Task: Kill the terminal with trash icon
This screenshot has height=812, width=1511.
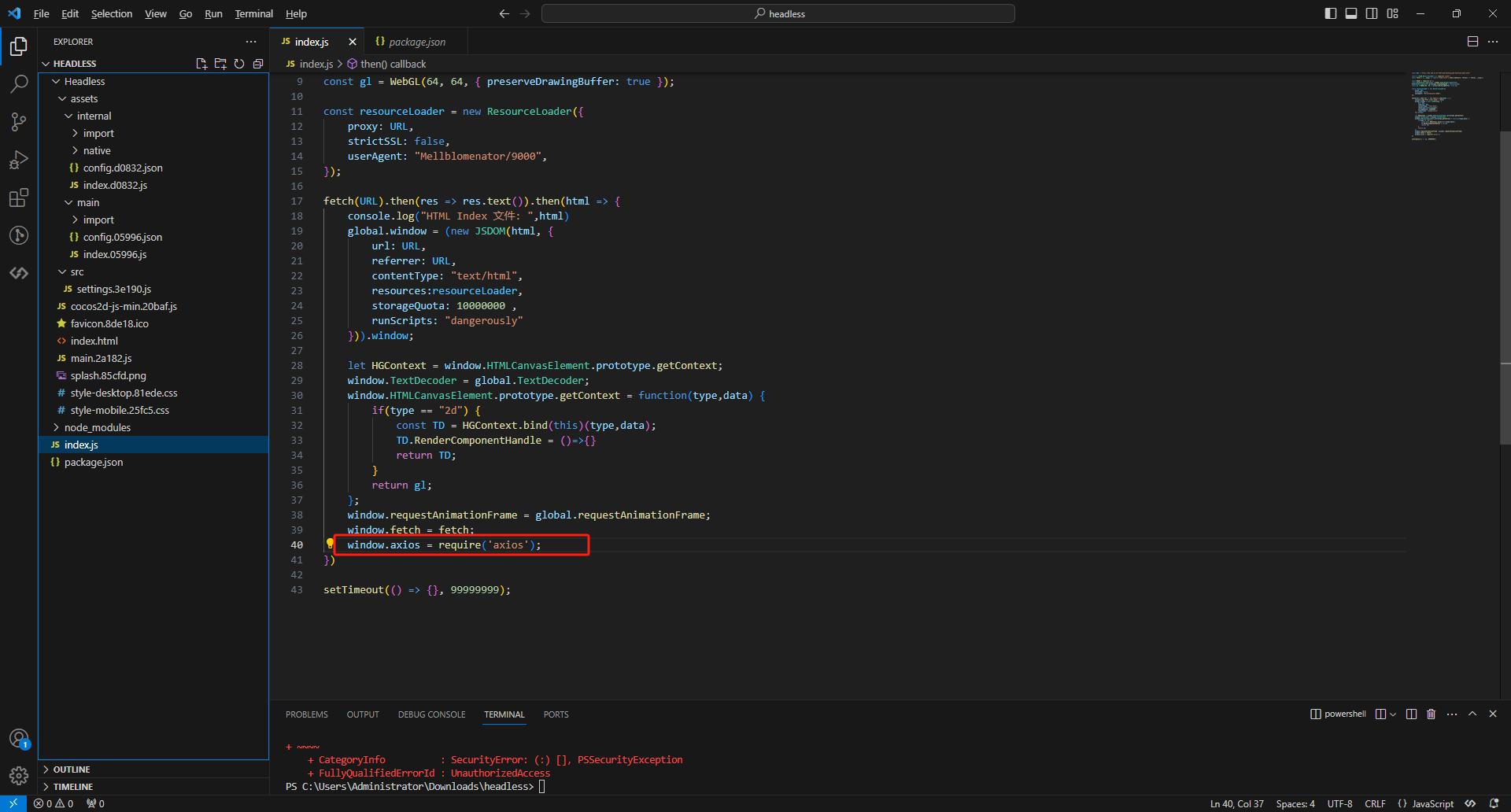Action: pos(1431,714)
